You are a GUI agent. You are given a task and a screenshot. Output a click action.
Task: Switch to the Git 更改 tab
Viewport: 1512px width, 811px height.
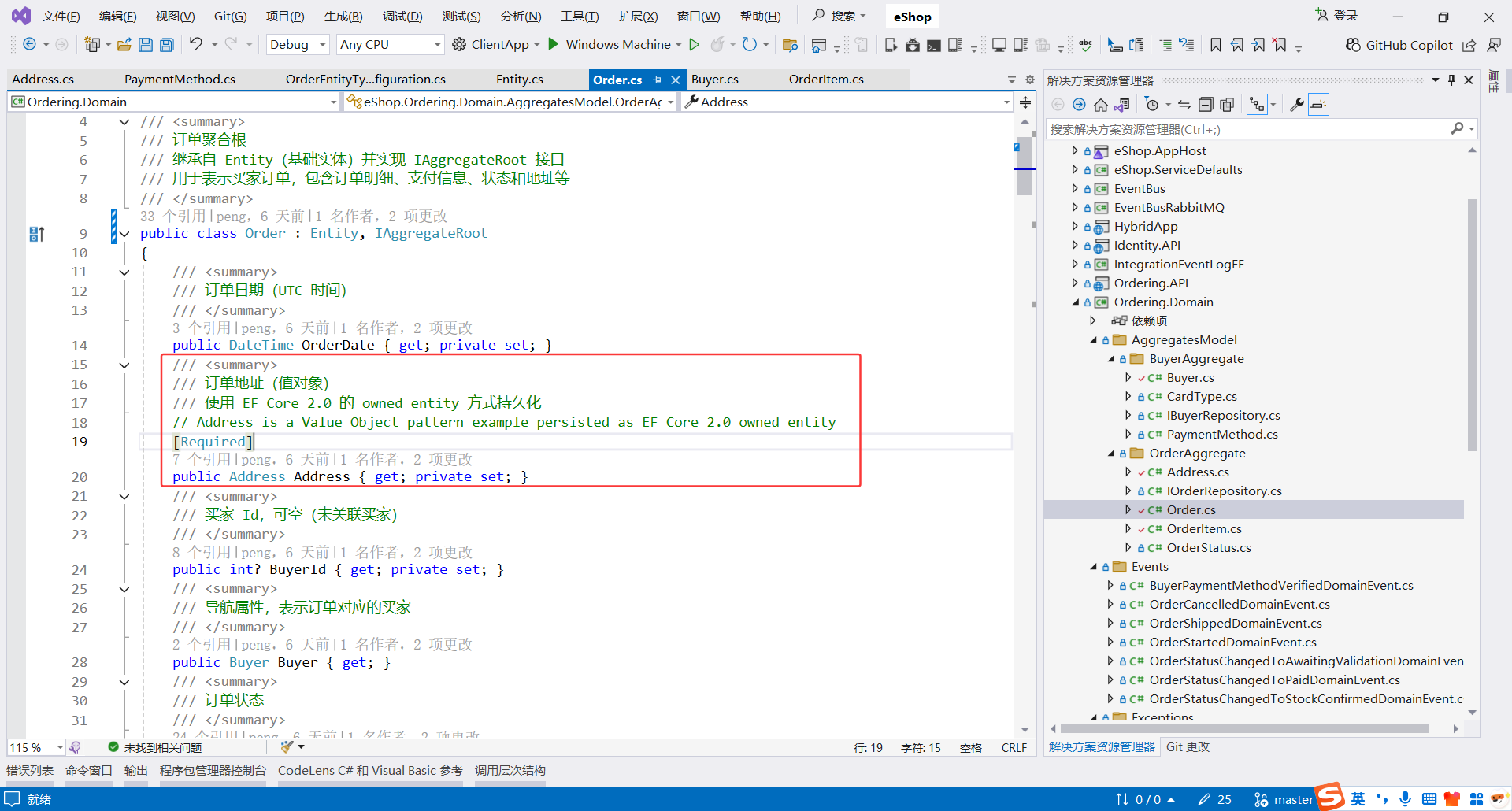click(1188, 747)
